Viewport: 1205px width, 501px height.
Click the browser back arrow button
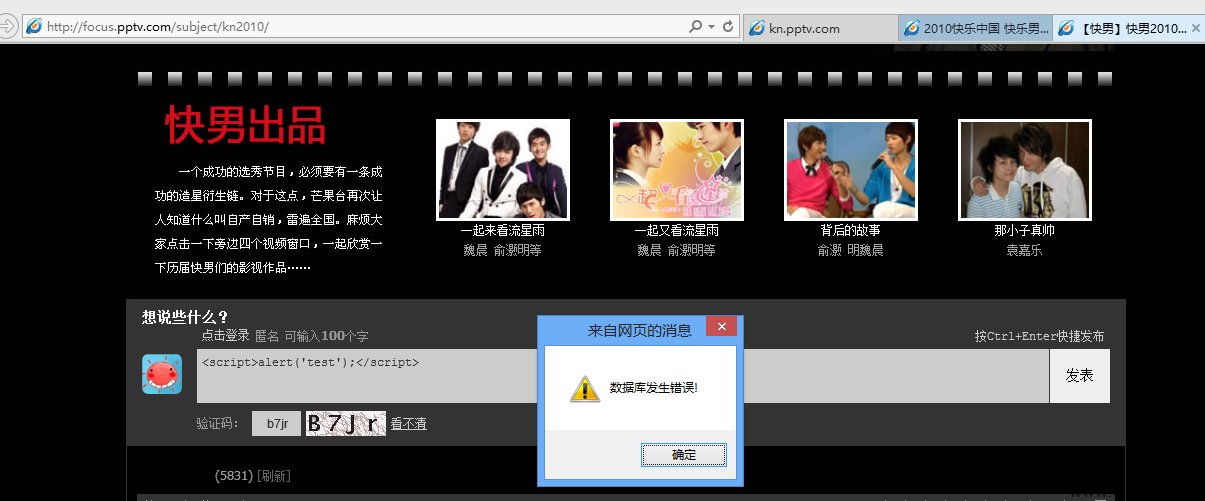[x=7, y=27]
